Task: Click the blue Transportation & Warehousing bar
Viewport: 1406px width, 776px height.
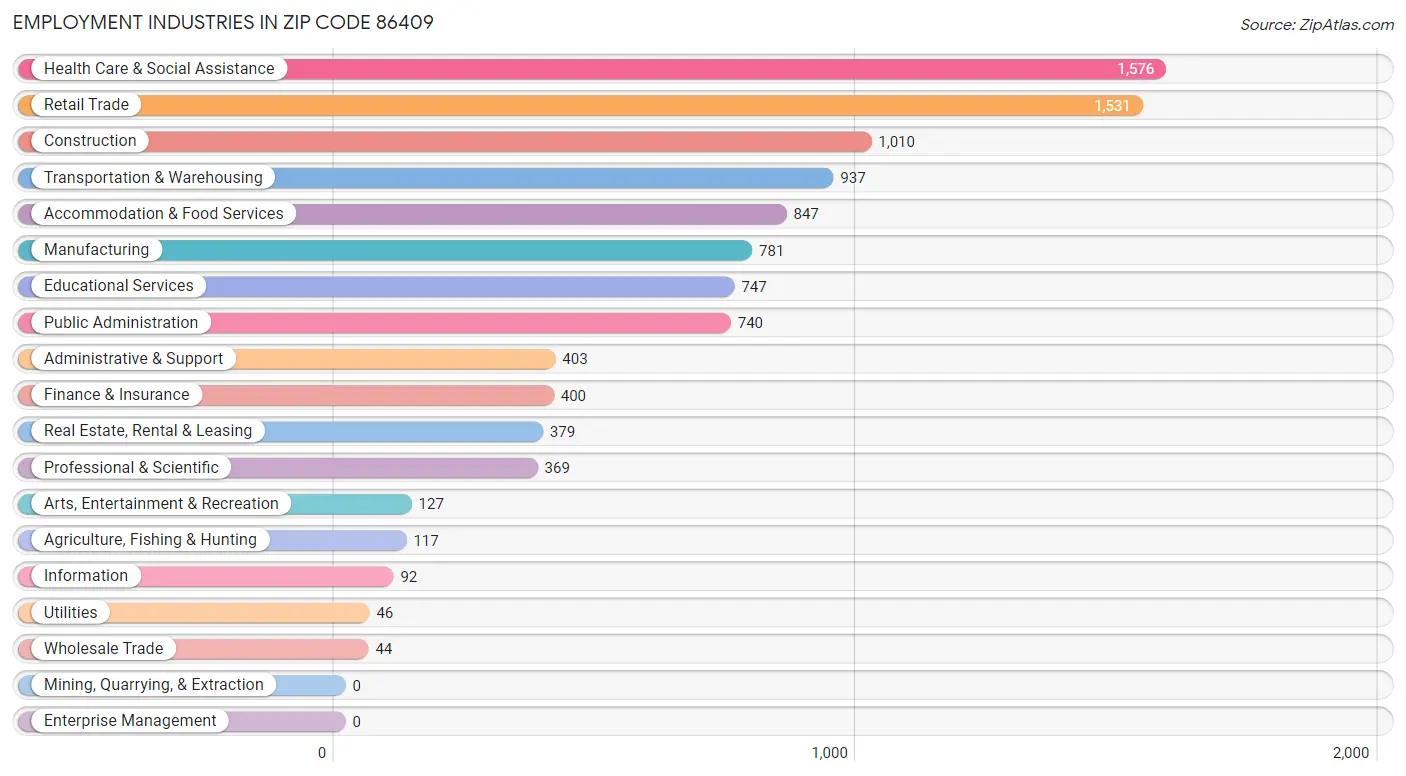Action: tap(425, 178)
